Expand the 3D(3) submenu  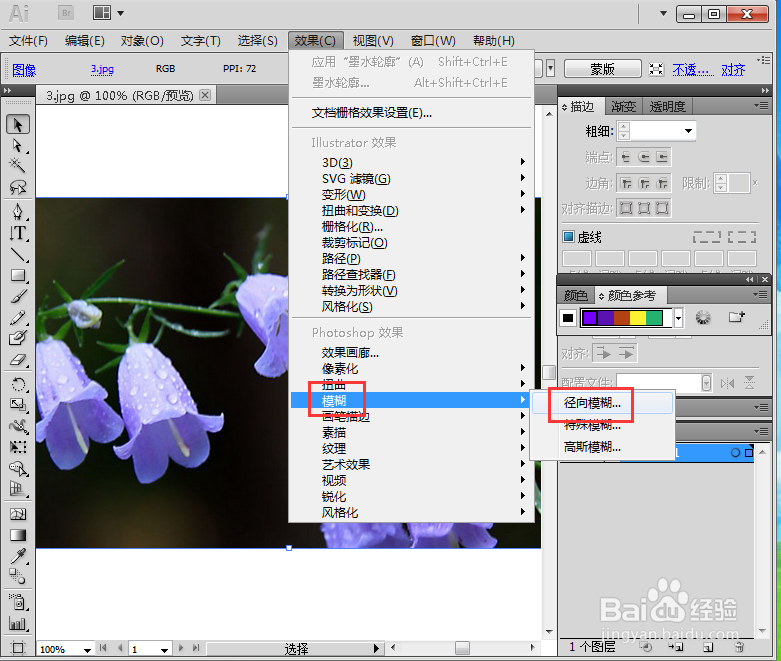click(411, 162)
